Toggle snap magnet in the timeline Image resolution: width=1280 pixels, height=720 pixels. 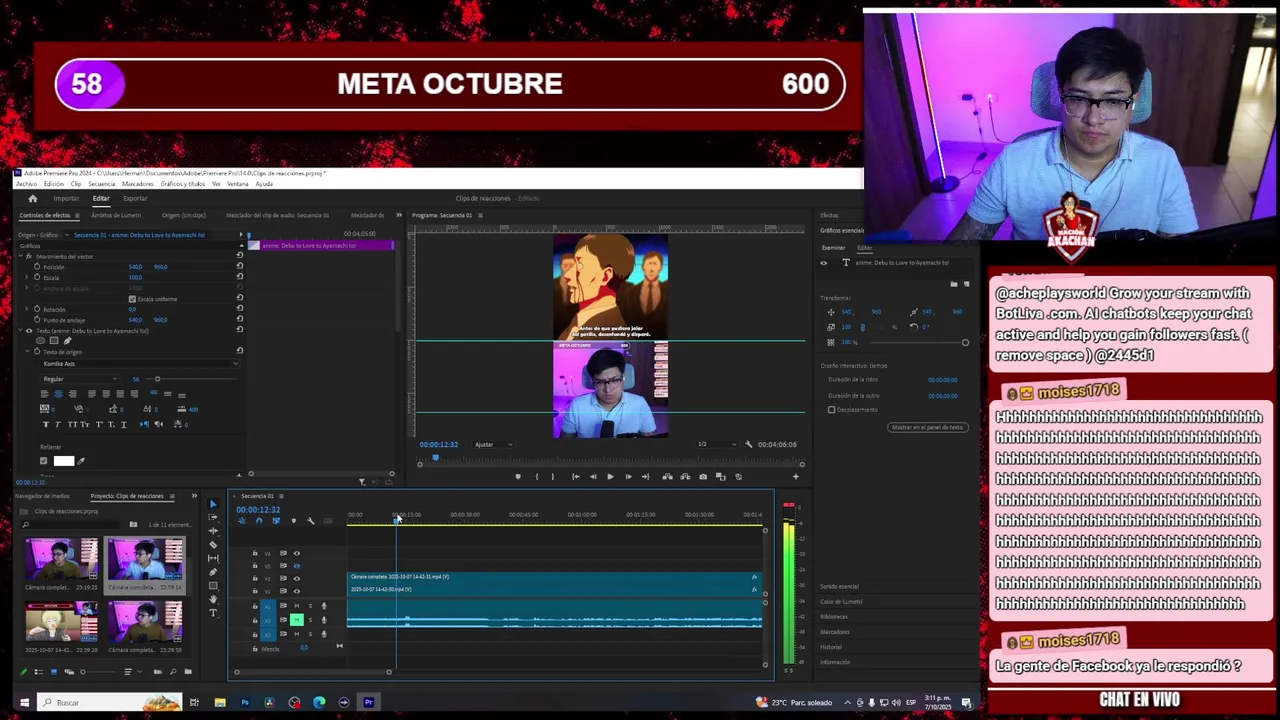pyautogui.click(x=258, y=521)
